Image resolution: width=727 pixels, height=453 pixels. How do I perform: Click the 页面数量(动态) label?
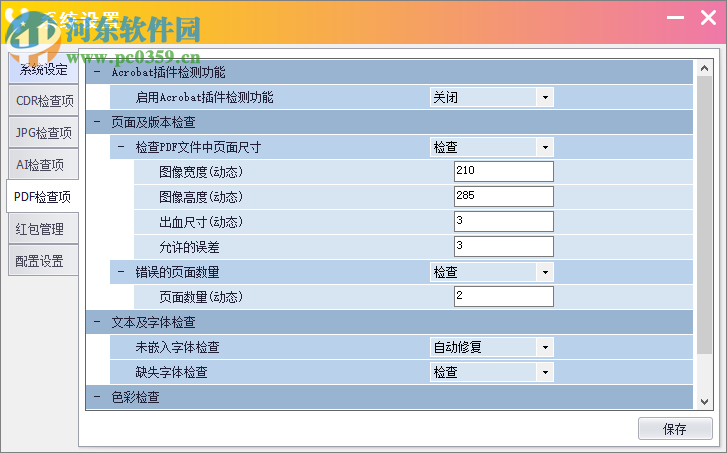(201, 297)
